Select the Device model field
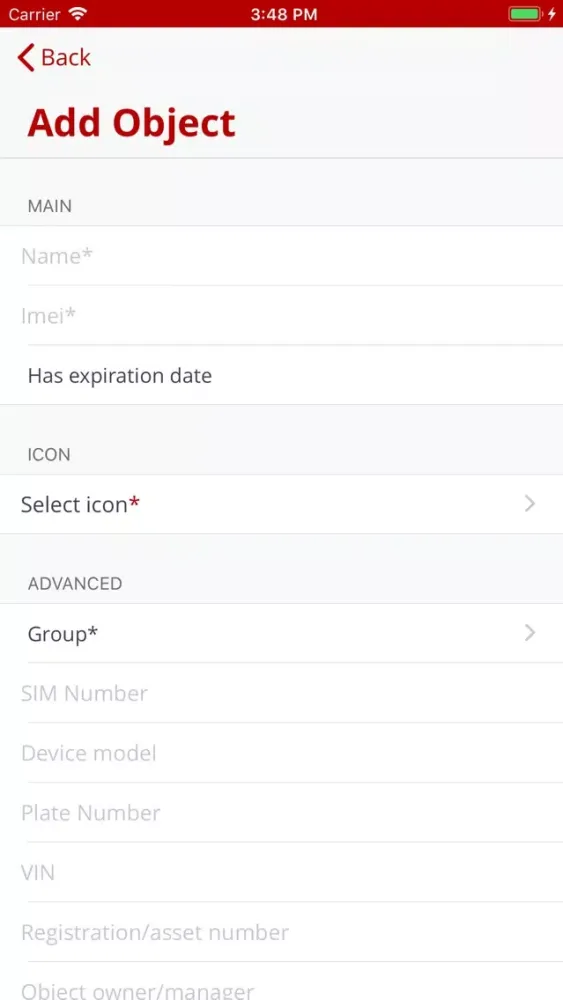This screenshot has width=563, height=1000. (281, 753)
